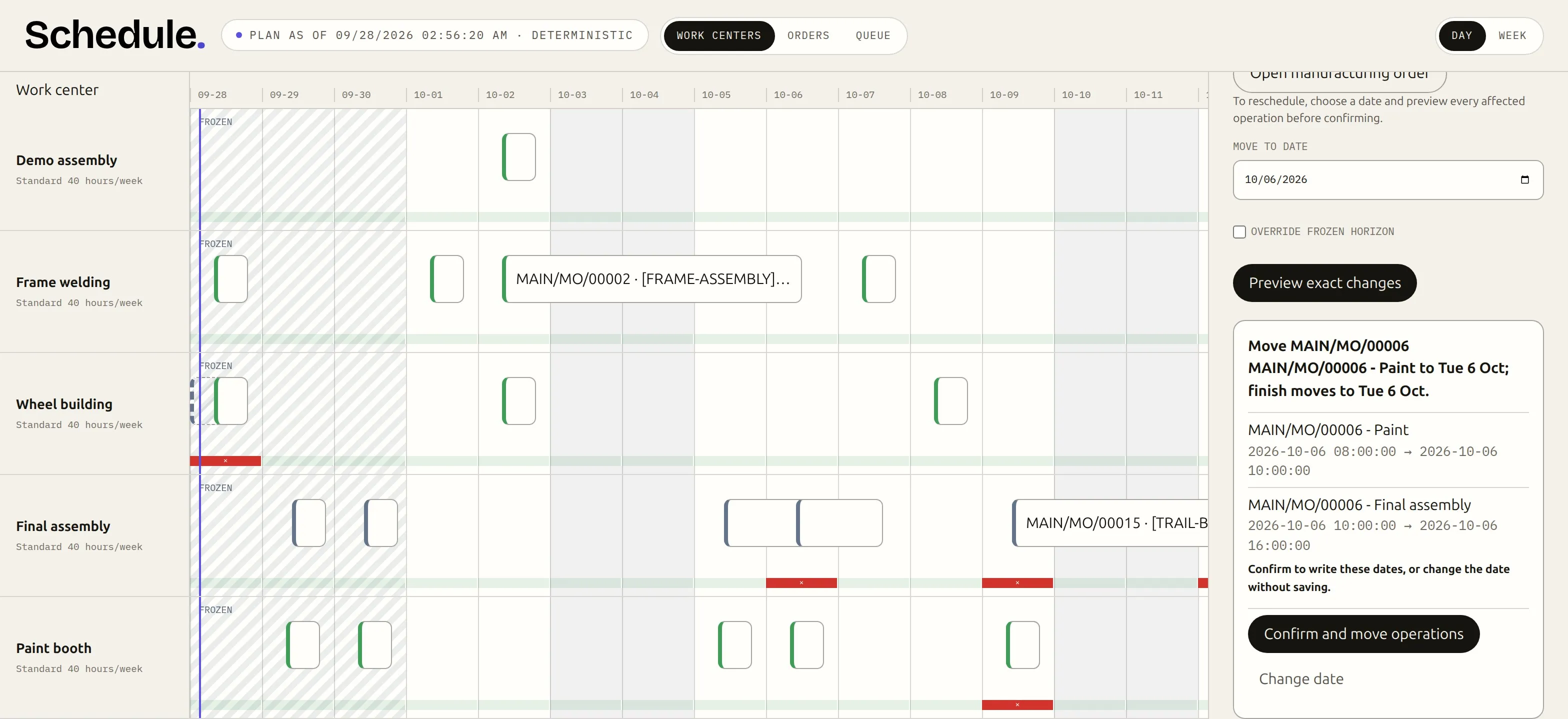Click the MAIN/MO/00006 - Final assembly change entry
Viewport: 1568px width, 719px height.
(1388, 525)
